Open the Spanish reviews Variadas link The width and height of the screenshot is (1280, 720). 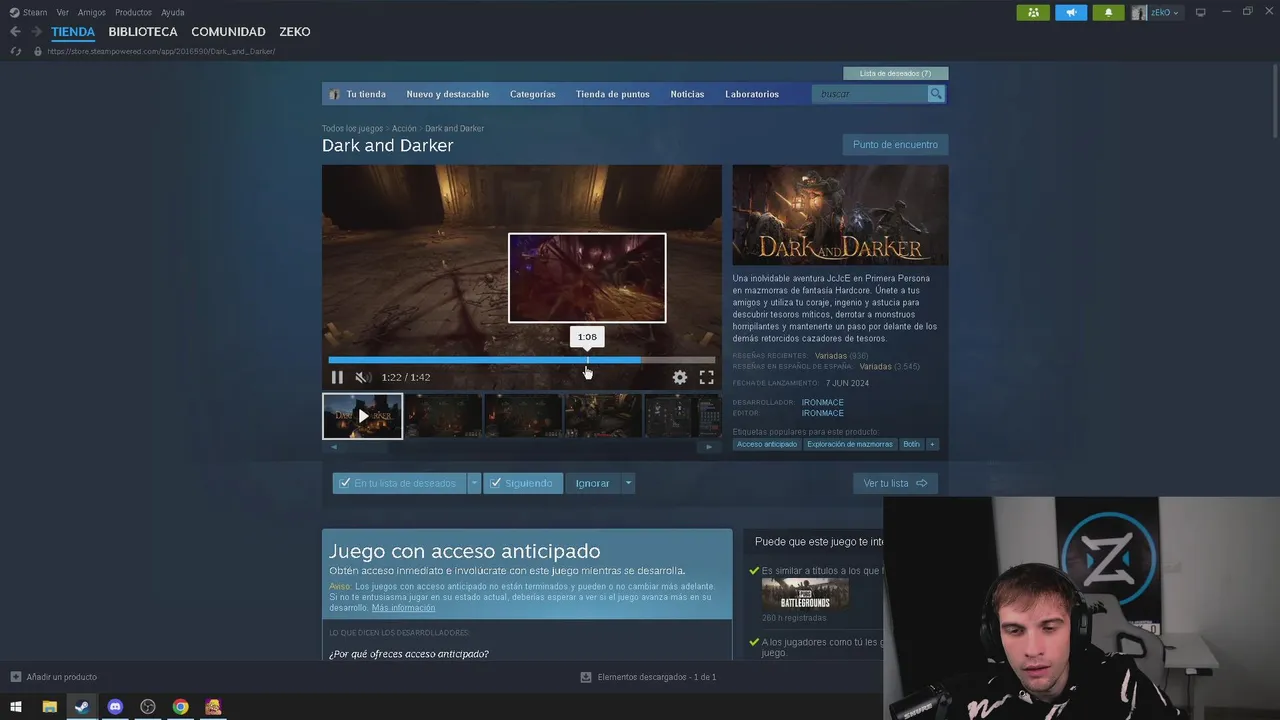(875, 367)
